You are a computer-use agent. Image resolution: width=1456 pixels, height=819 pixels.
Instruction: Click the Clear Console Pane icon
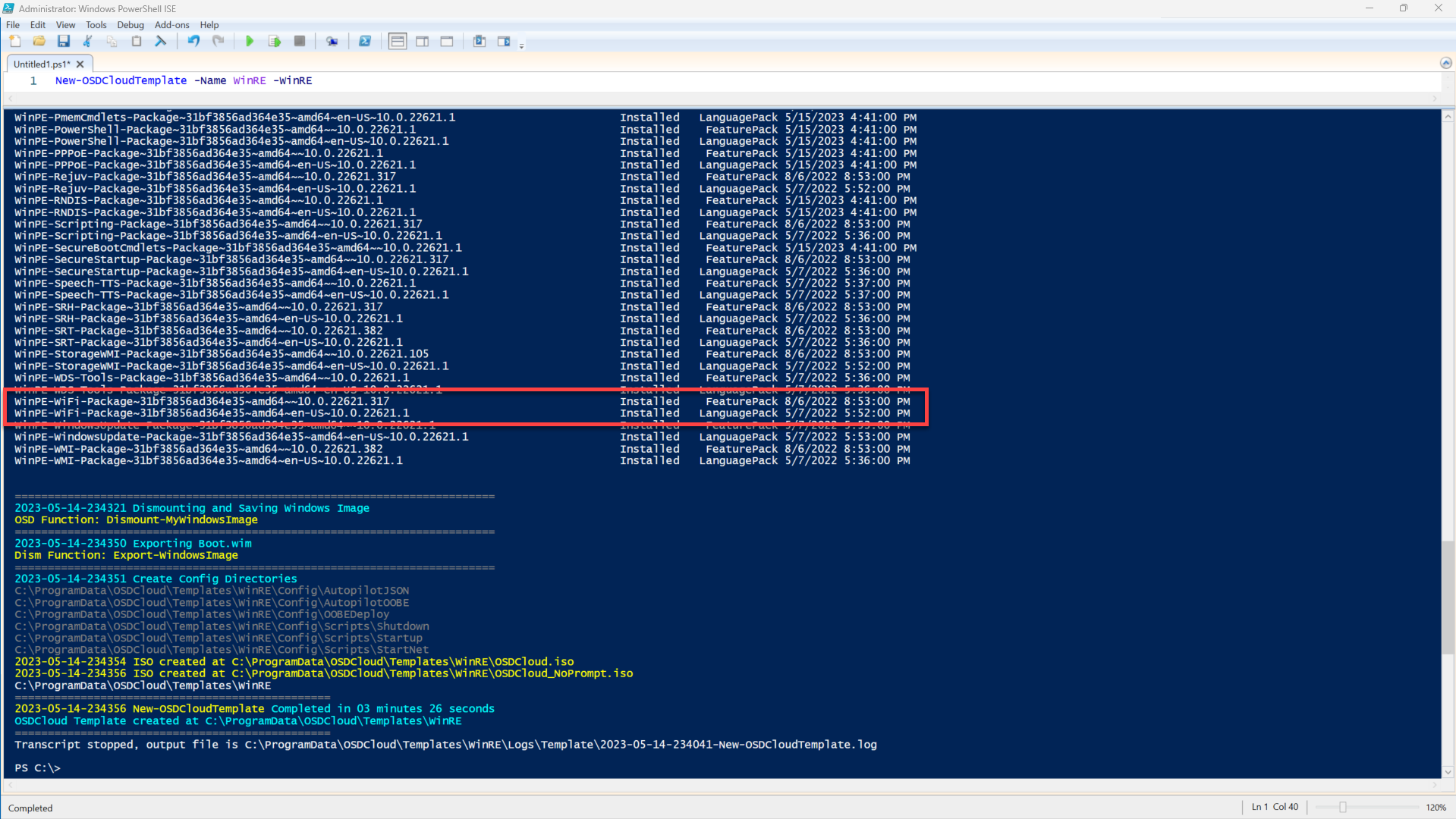[161, 42]
